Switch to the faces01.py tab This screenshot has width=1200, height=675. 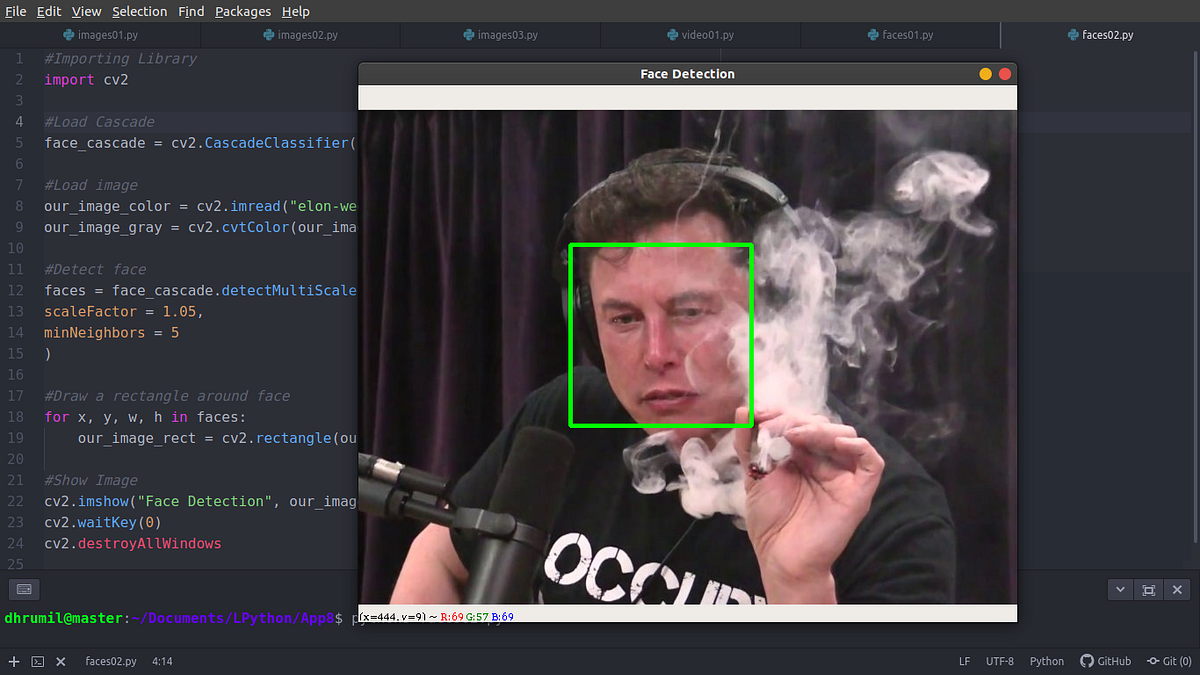tap(900, 35)
